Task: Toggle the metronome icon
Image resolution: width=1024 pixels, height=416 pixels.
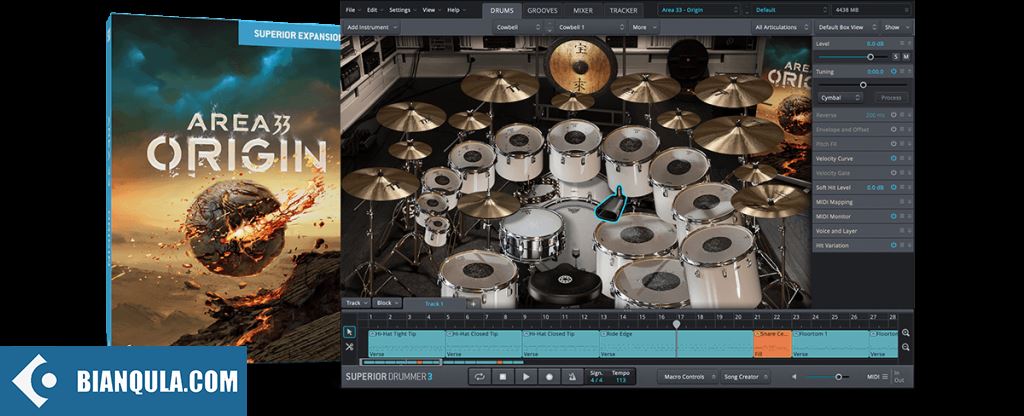Action: point(572,377)
